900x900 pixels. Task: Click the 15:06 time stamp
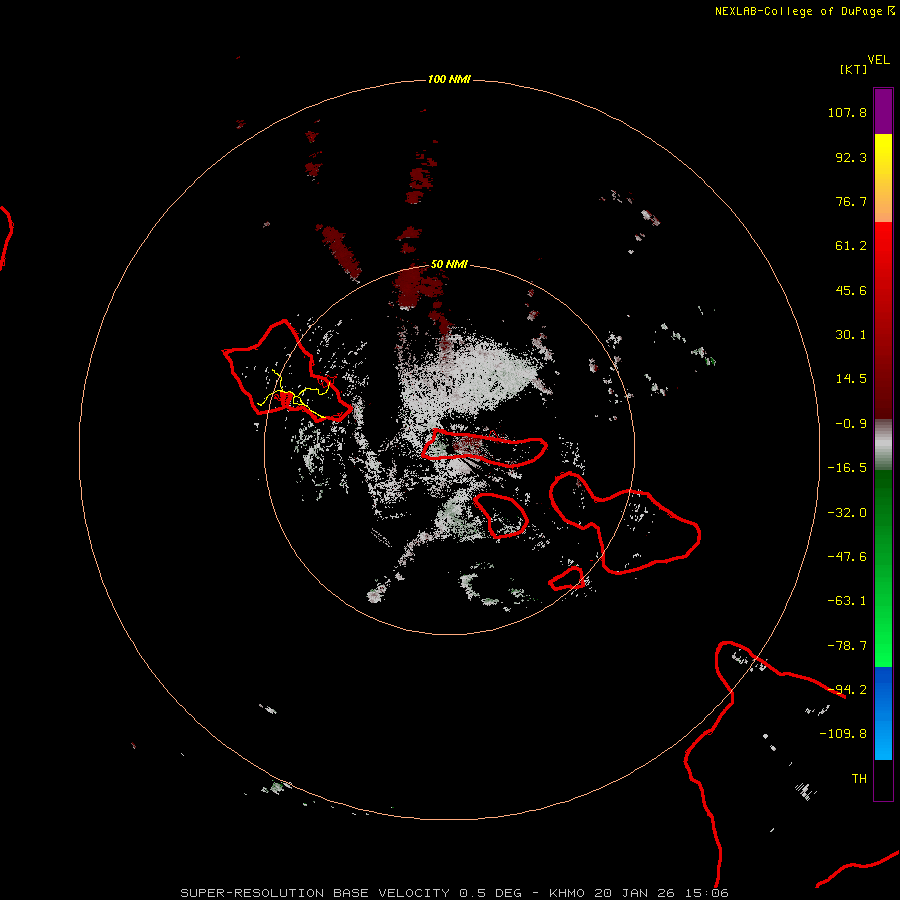coord(709,893)
